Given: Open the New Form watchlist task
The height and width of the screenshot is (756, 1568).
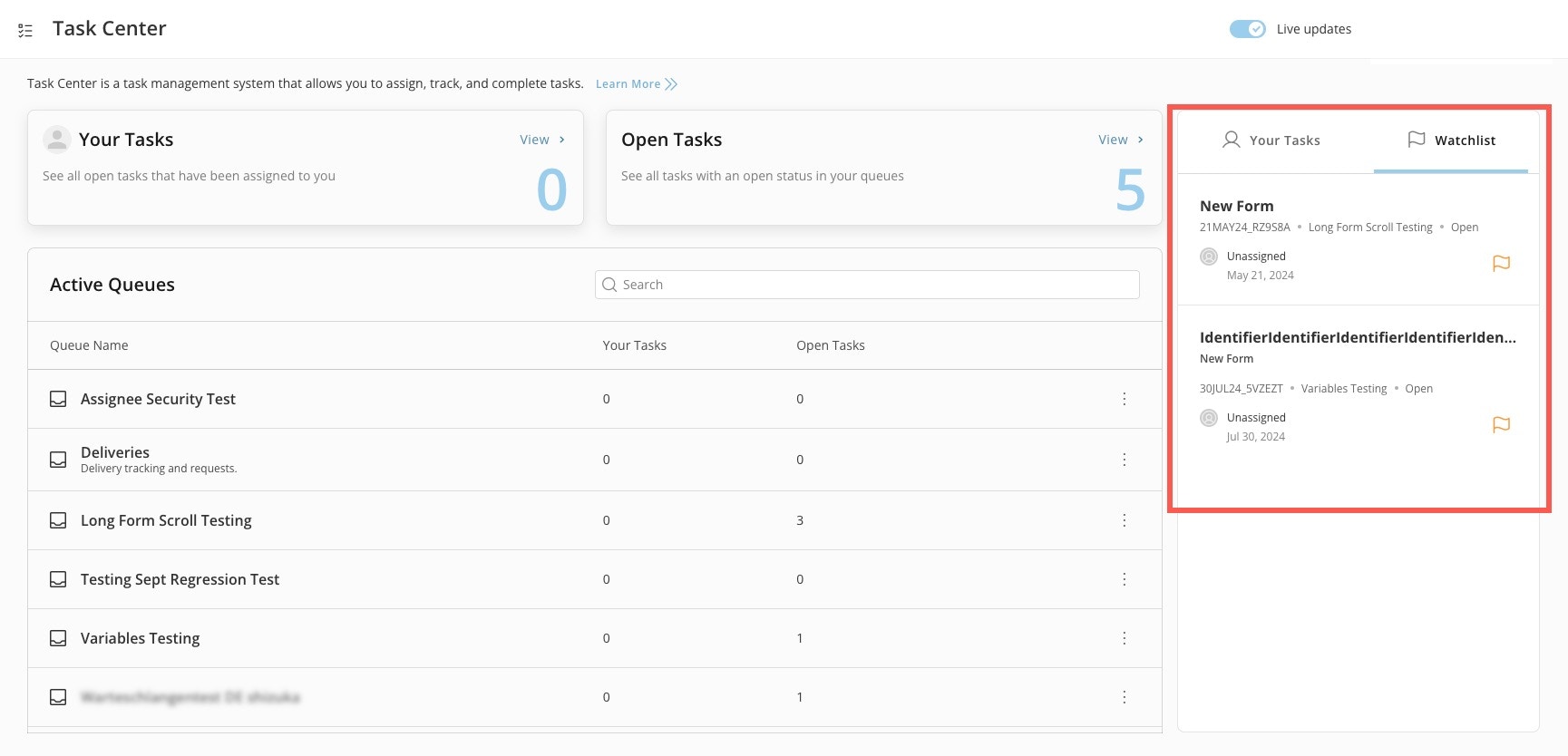Looking at the screenshot, I should (1236, 206).
